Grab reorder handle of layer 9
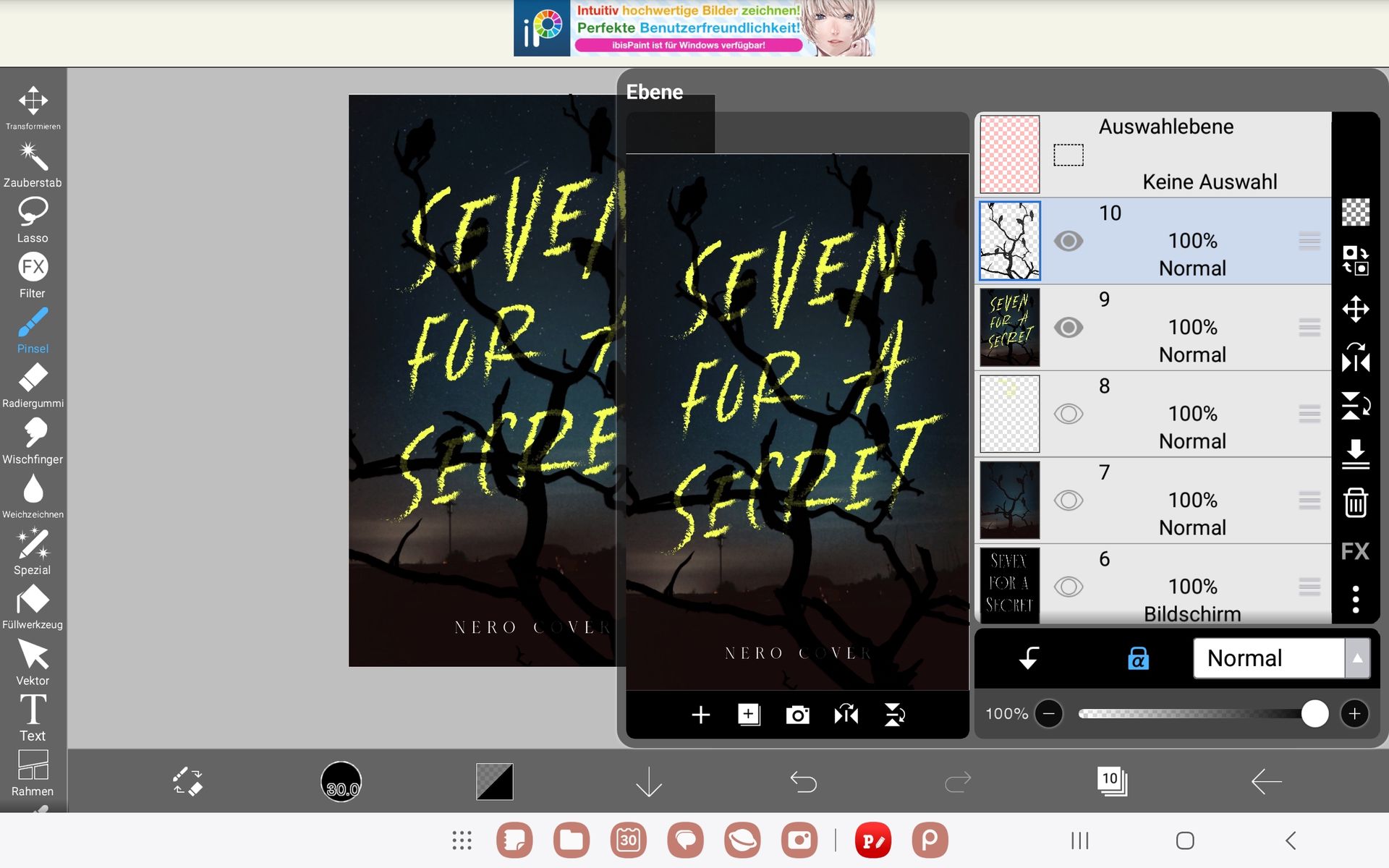The width and height of the screenshot is (1389, 868). (1309, 328)
